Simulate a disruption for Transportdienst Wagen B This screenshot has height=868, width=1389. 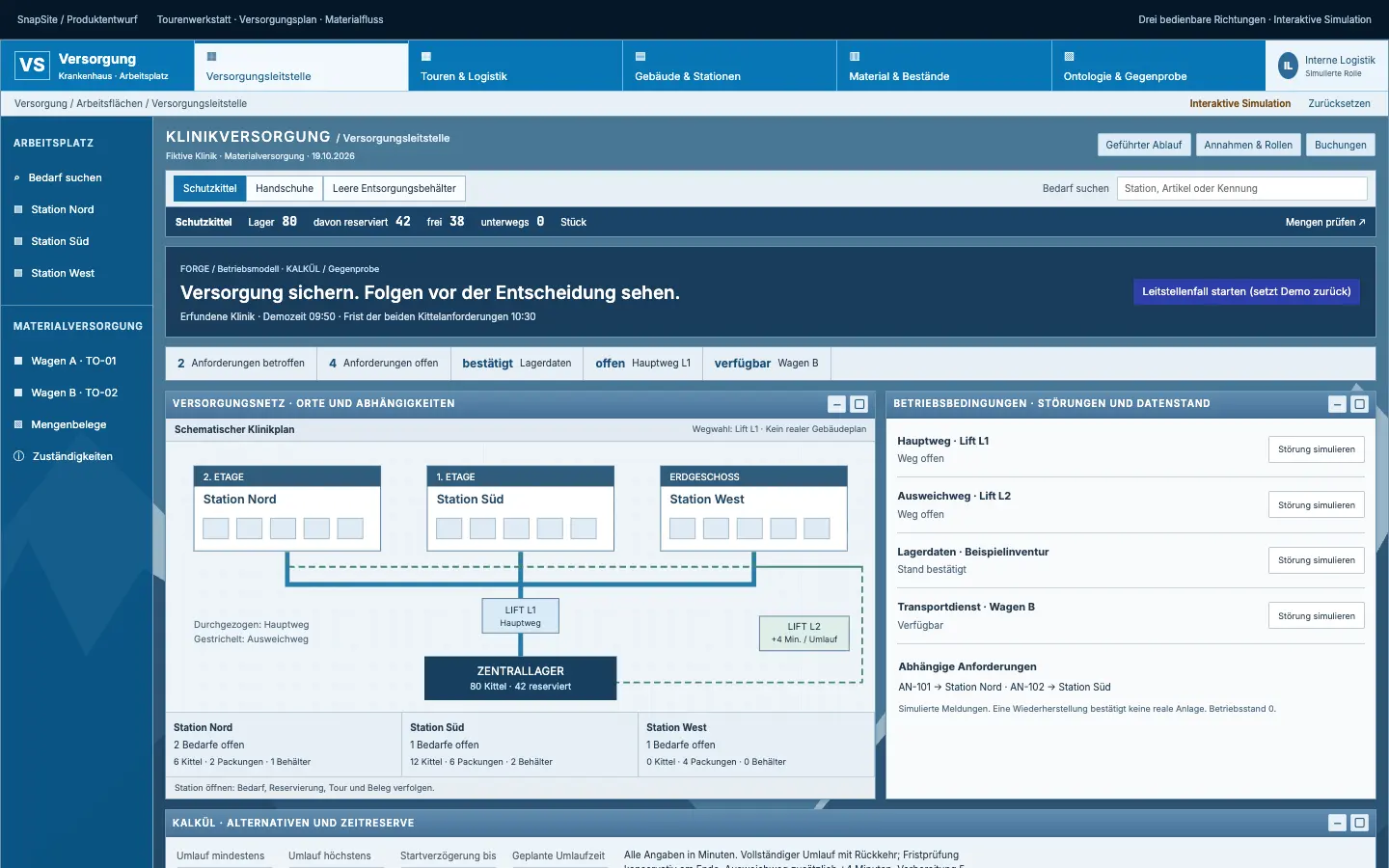click(1317, 616)
